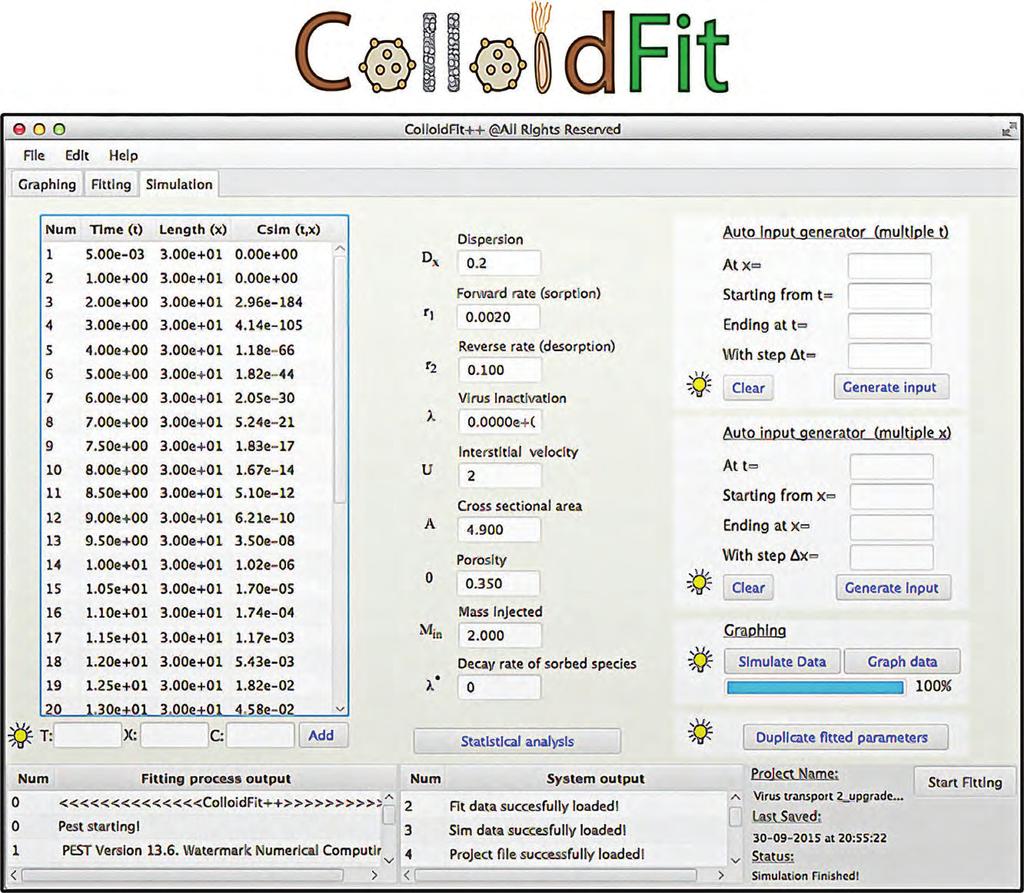Click lightbulb hint next to Duplicate fitted parameters
The width and height of the screenshot is (1024, 893).
tap(700, 732)
